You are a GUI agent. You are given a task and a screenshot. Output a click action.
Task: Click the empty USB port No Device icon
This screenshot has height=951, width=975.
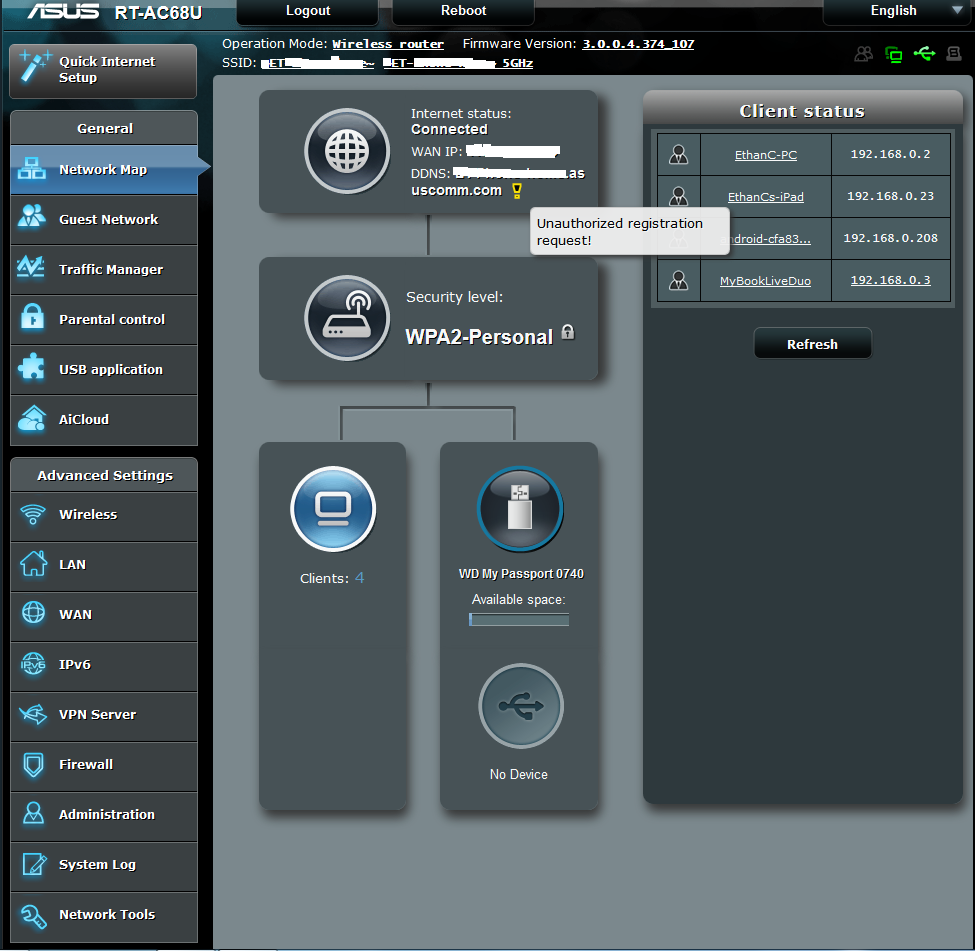point(520,706)
